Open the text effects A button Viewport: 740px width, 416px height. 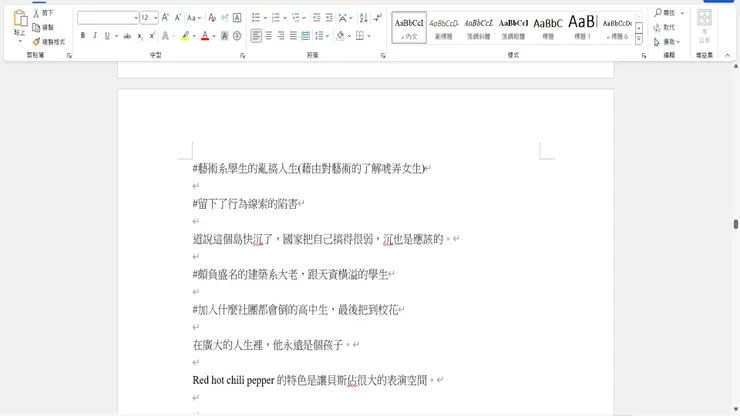[x=165, y=36]
